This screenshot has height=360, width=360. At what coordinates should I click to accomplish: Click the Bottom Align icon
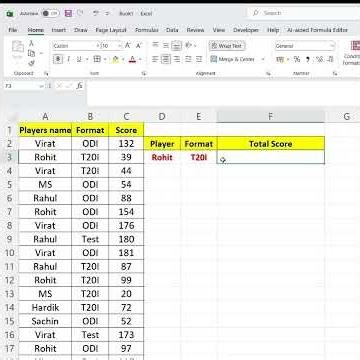[x=176, y=45]
